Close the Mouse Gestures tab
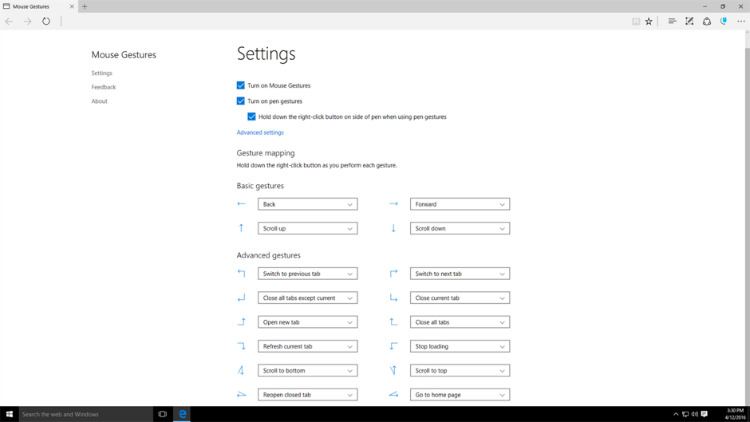The width and height of the screenshot is (750, 422). click(x=72, y=6)
